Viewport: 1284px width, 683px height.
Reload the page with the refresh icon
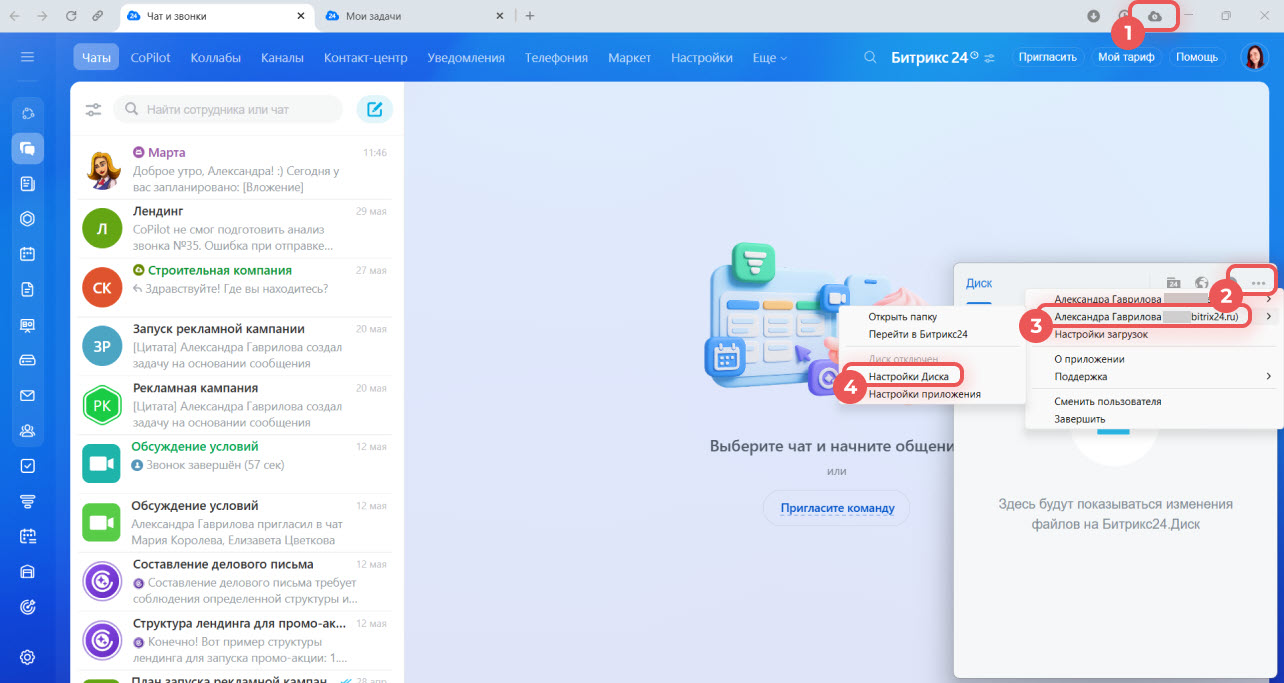tap(71, 16)
